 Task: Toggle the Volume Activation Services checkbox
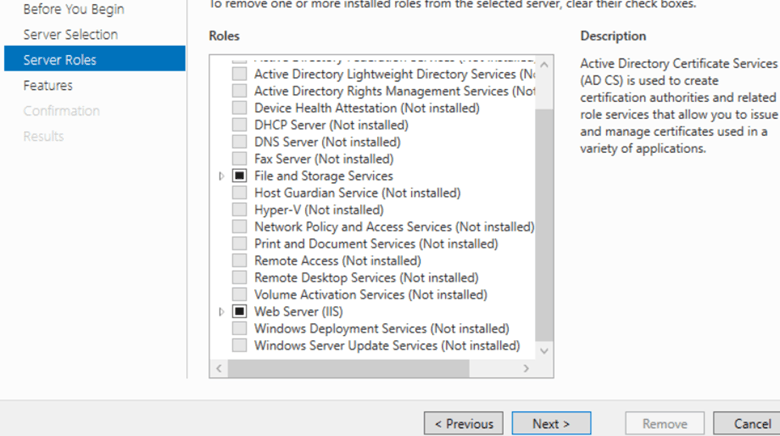pos(239,294)
